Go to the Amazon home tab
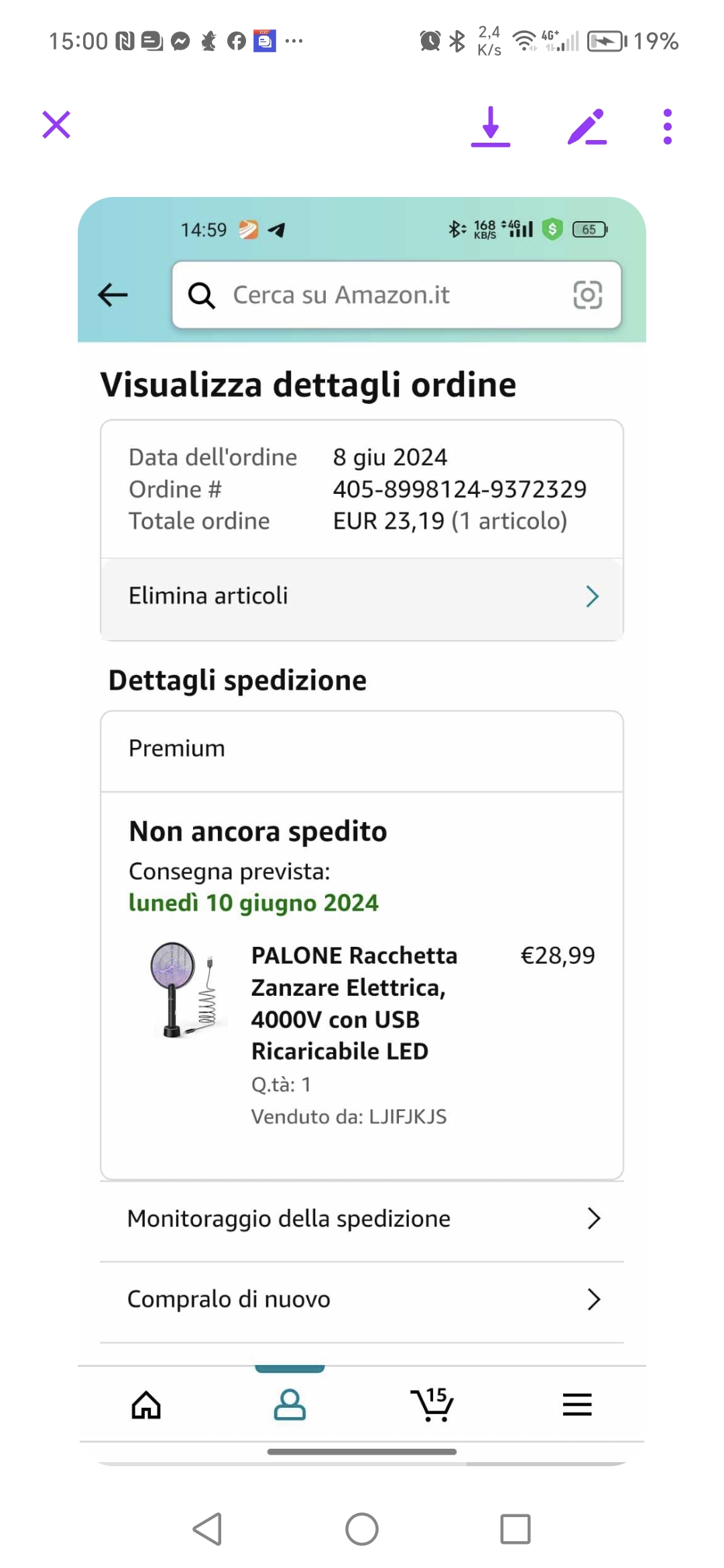Viewport: 724px width, 1568px height. (146, 1404)
